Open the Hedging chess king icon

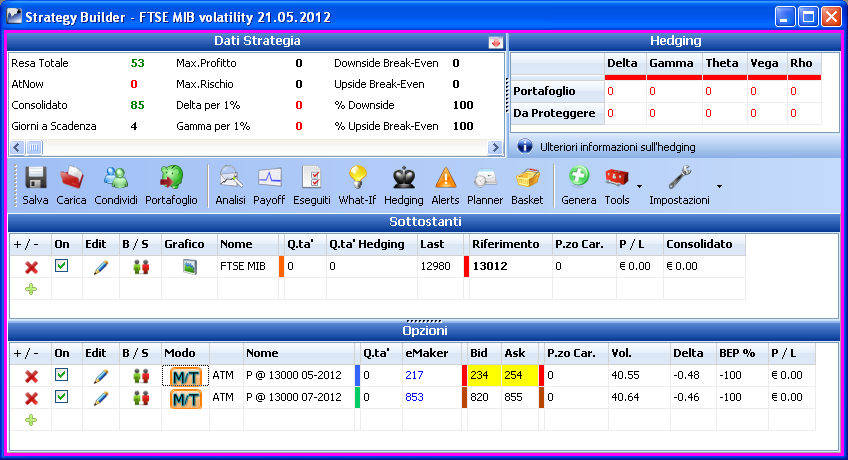[x=403, y=185]
